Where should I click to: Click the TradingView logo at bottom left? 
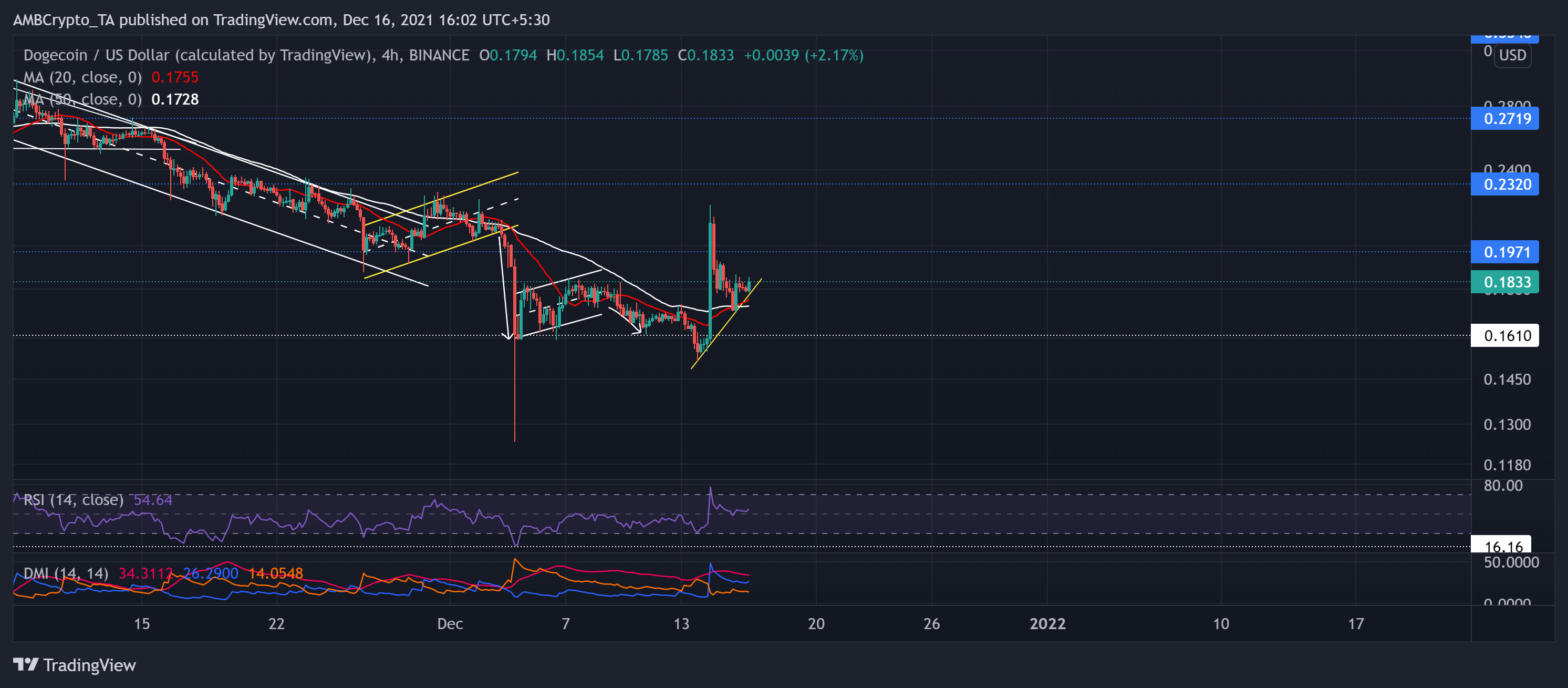[74, 665]
